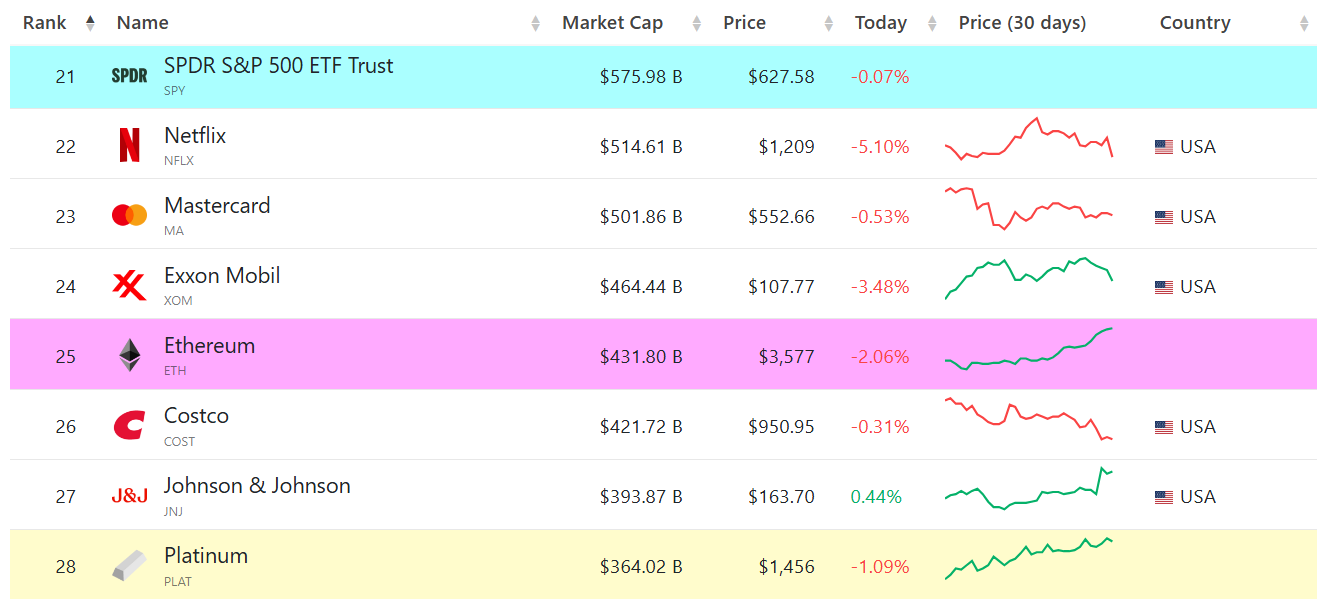Screen dimensions: 1325x599
Task: Open the Johnson & Johnson company link
Action: 257,486
